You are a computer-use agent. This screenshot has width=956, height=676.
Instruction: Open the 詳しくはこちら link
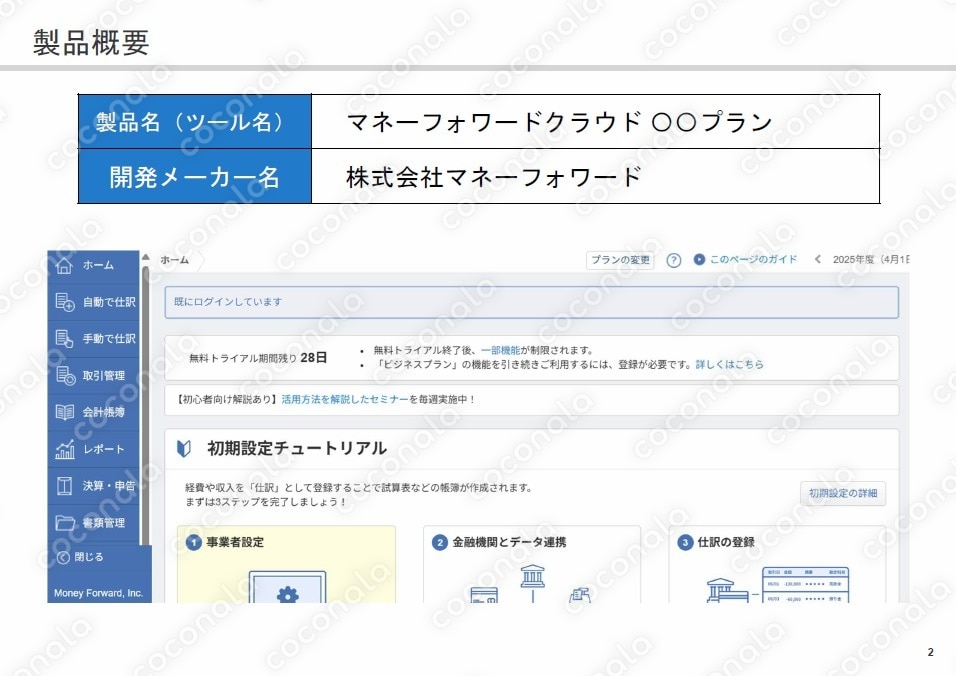[x=729, y=364]
